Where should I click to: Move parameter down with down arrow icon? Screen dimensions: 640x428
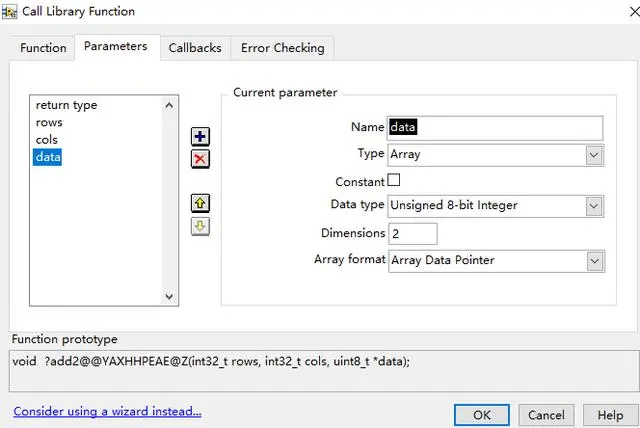(x=200, y=226)
